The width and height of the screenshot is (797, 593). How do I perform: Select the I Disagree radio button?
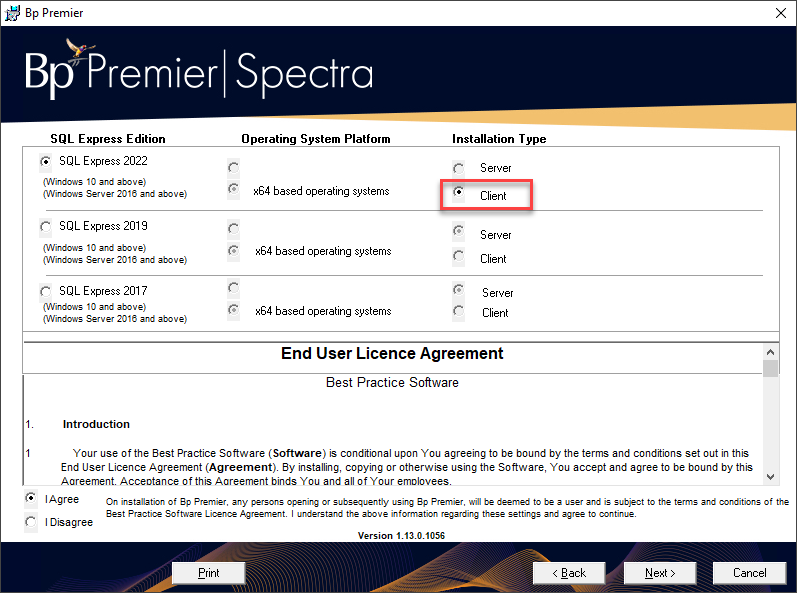[31, 521]
